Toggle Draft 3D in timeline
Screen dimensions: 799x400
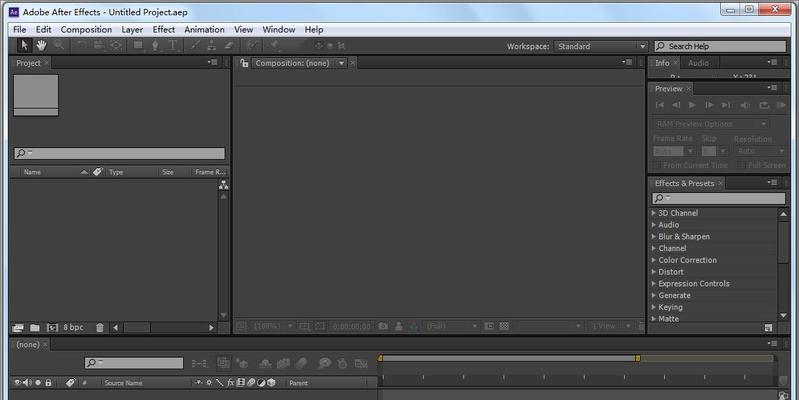pos(242,363)
